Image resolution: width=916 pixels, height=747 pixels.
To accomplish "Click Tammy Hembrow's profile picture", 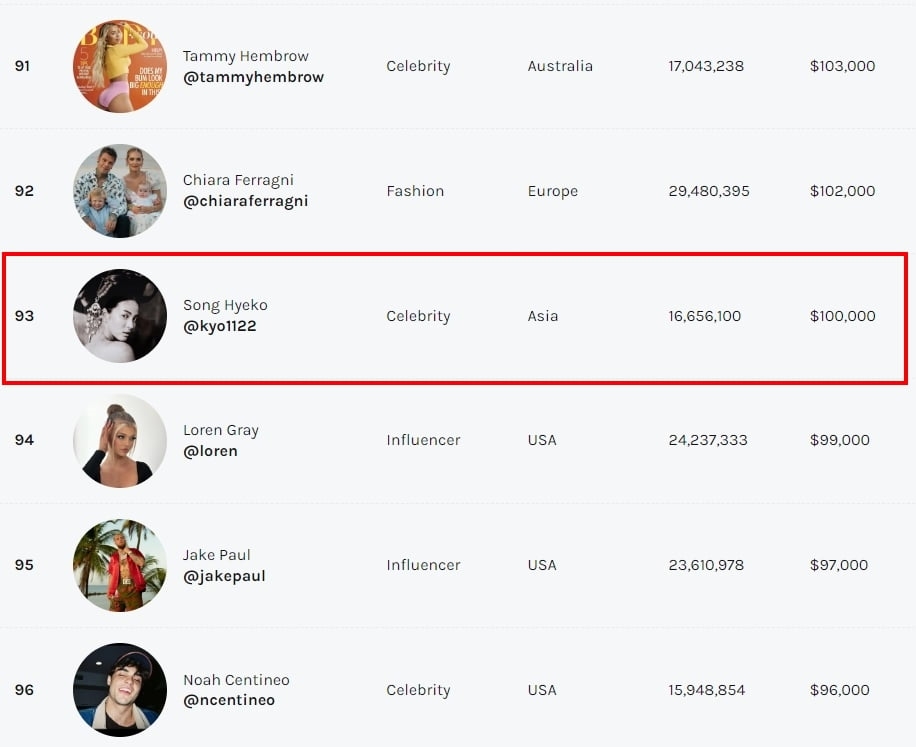I will click(120, 66).
